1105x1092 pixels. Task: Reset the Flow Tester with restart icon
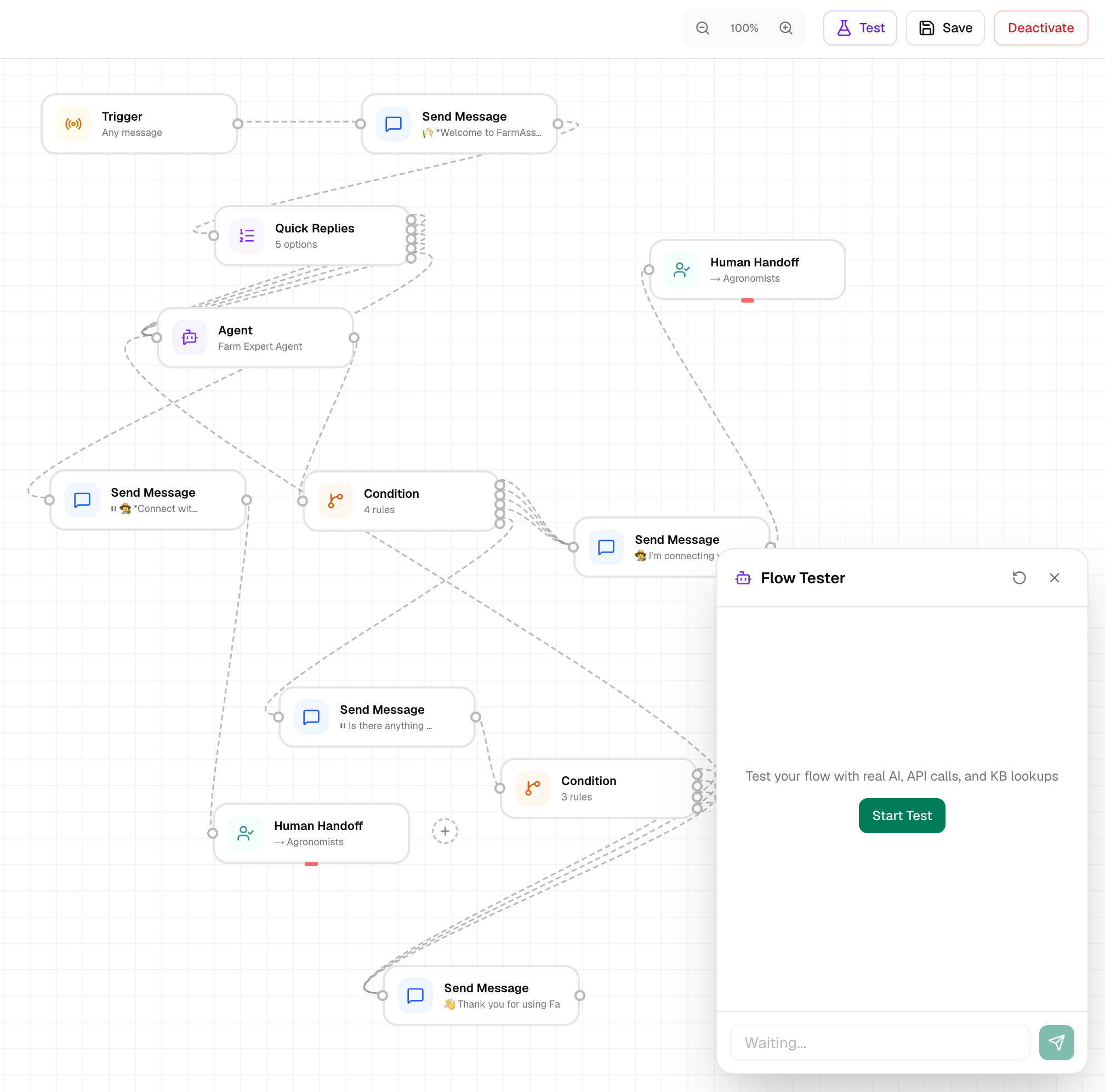pyautogui.click(x=1018, y=578)
